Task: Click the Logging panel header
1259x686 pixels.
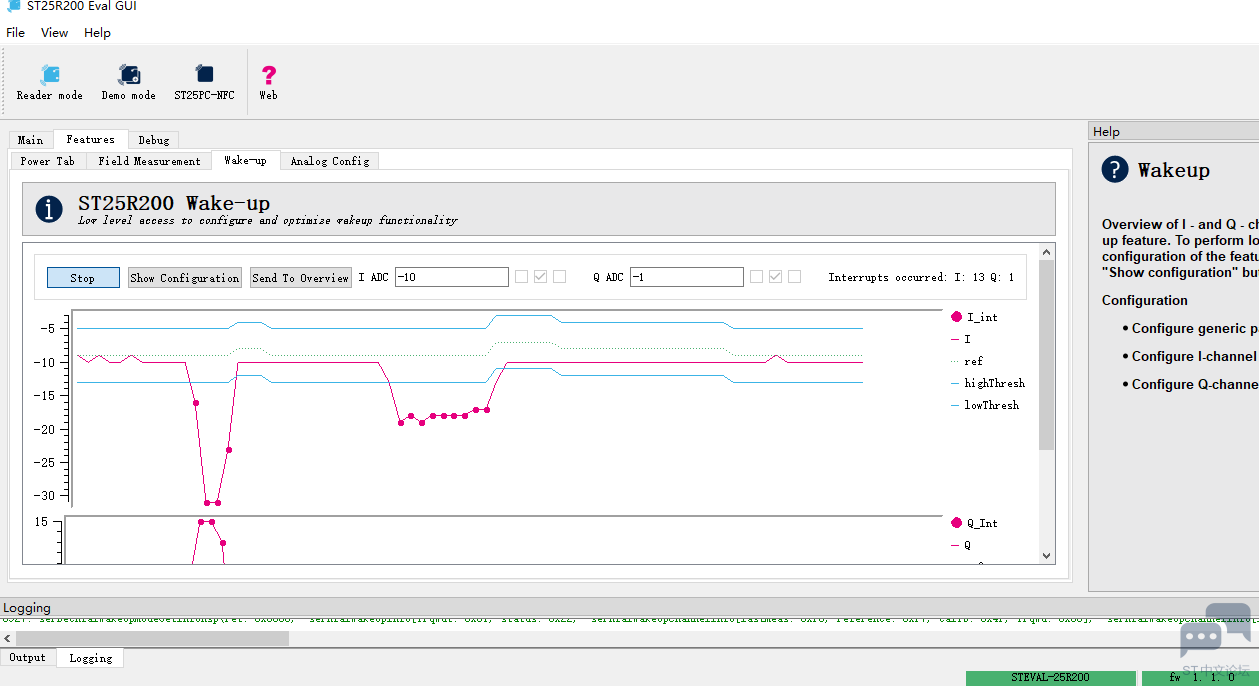Action: pos(27,608)
